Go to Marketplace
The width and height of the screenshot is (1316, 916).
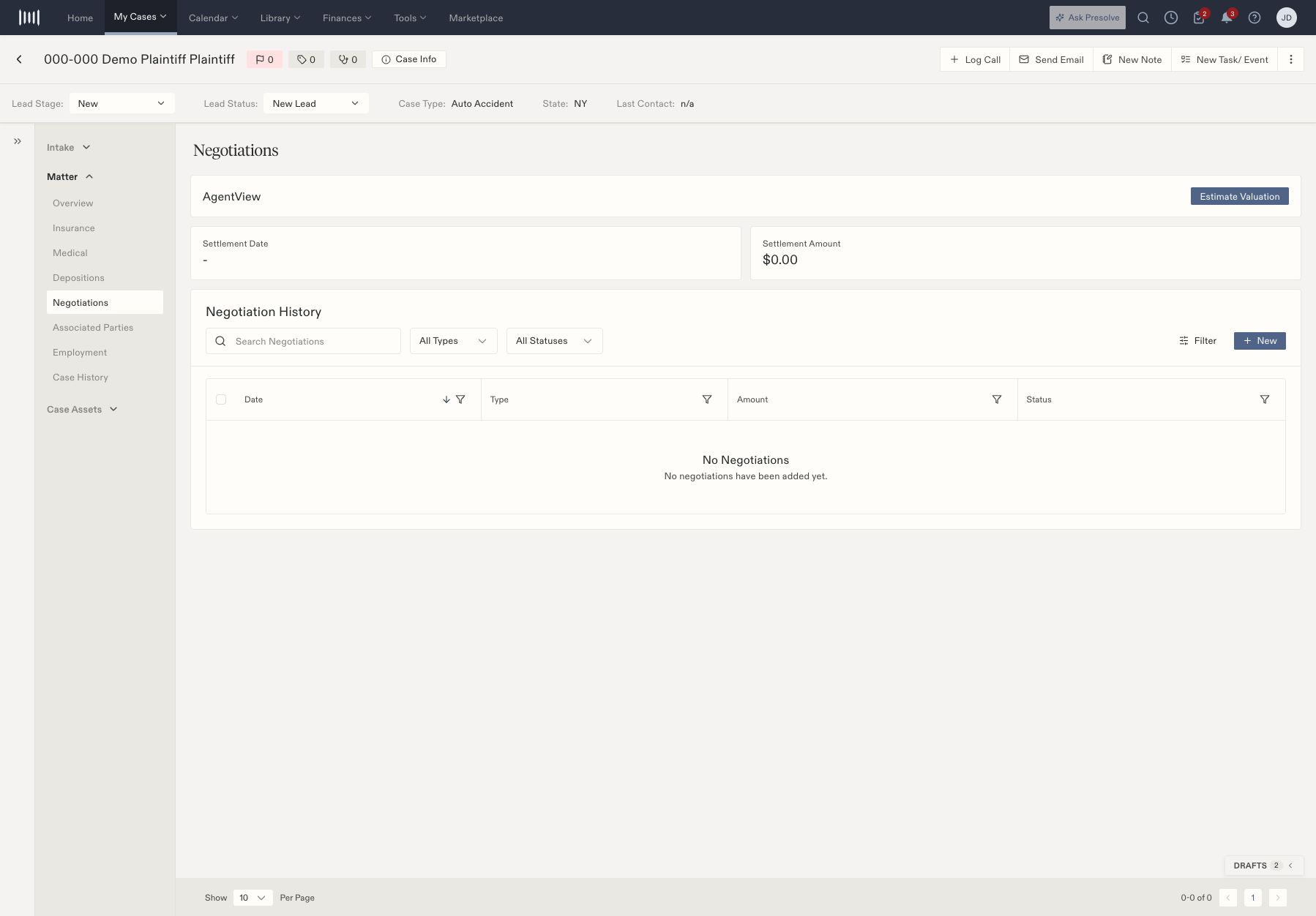tap(476, 18)
